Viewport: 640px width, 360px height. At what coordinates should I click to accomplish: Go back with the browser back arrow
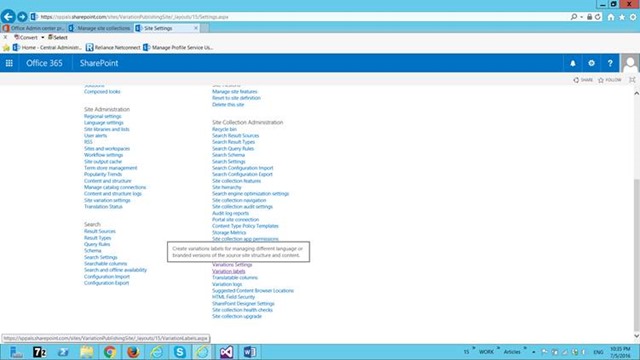[8, 17]
